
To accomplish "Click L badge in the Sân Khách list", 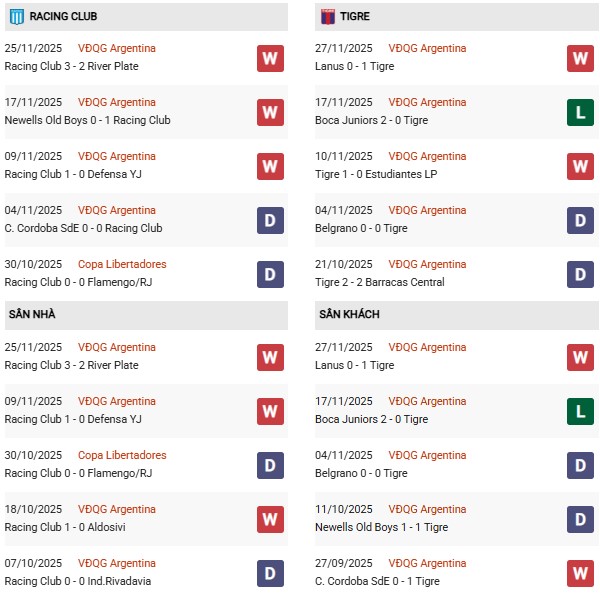I will tap(580, 411).
